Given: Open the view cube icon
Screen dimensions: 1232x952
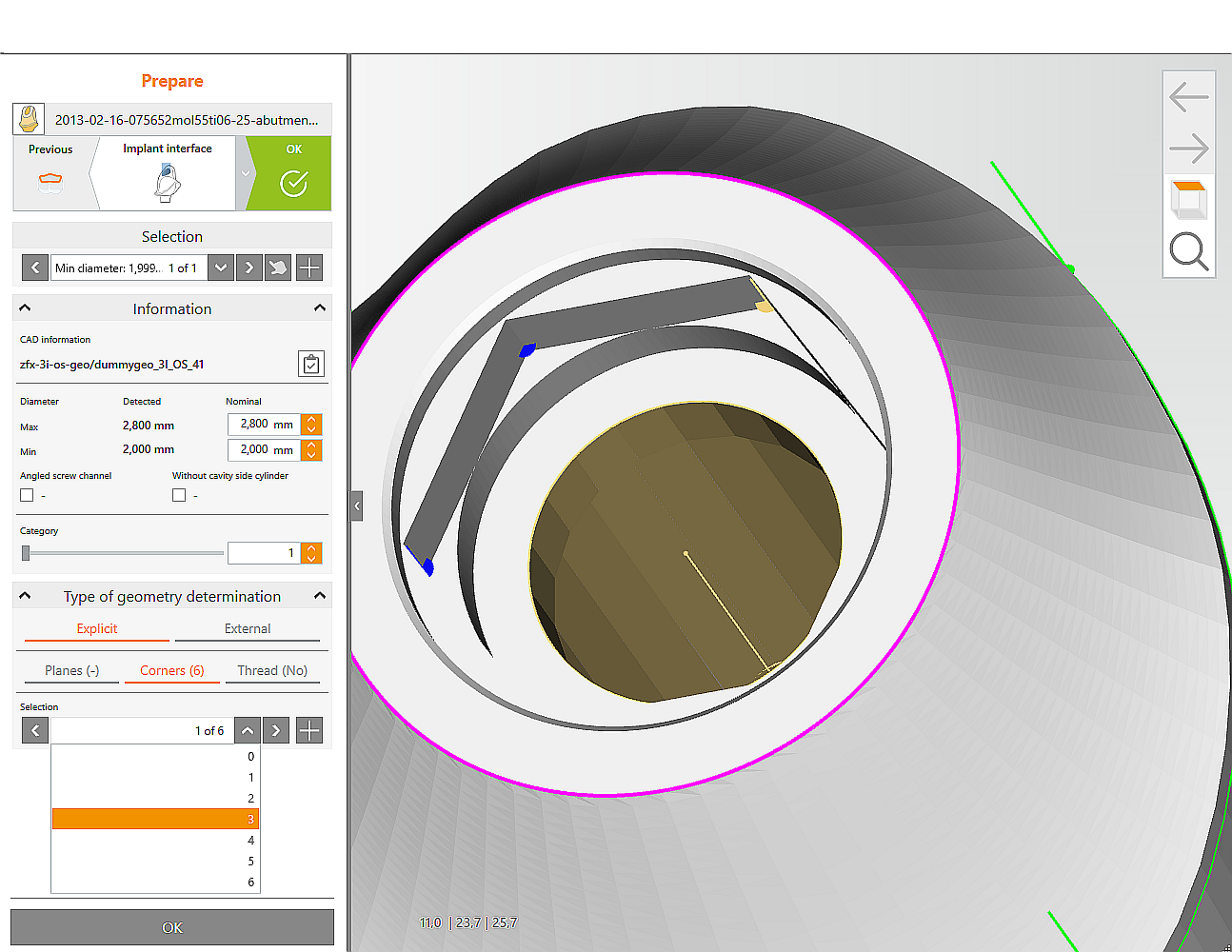Looking at the screenshot, I should 1189,200.
